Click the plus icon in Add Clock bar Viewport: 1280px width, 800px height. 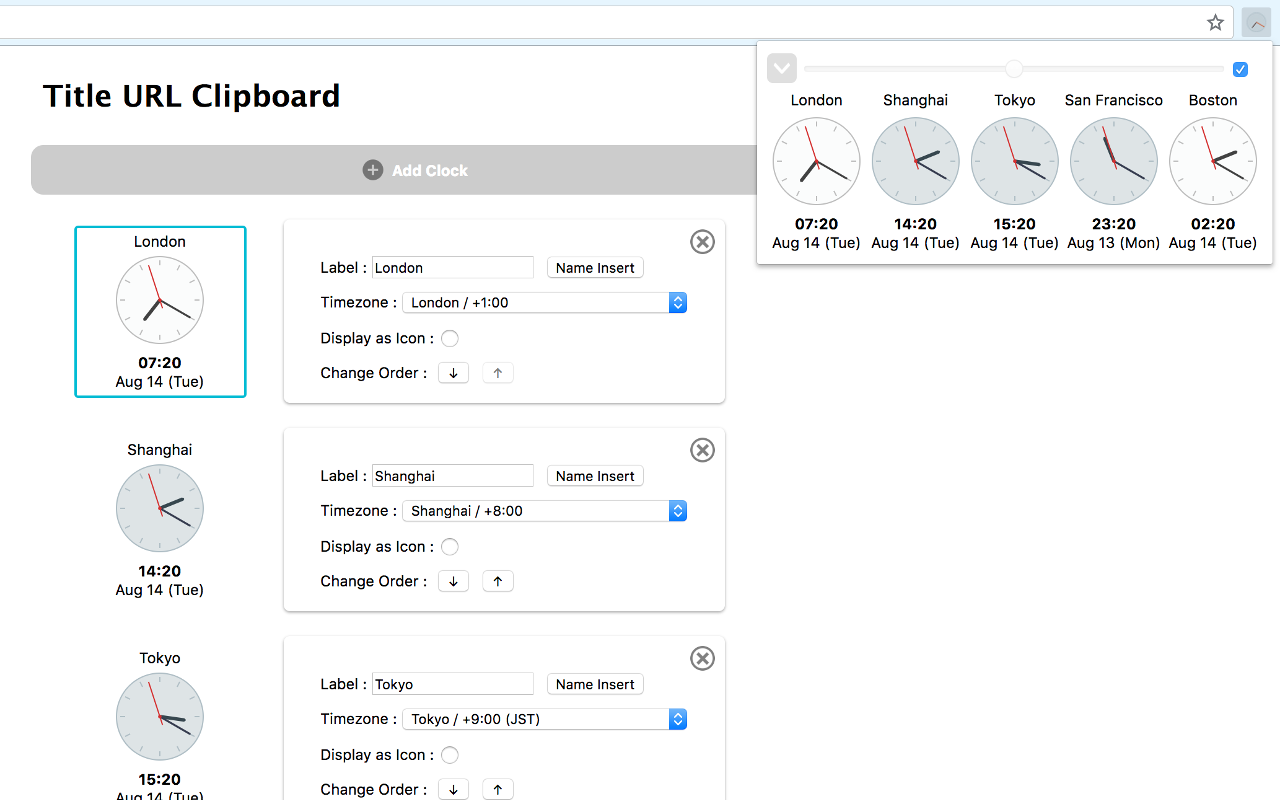pyautogui.click(x=373, y=170)
